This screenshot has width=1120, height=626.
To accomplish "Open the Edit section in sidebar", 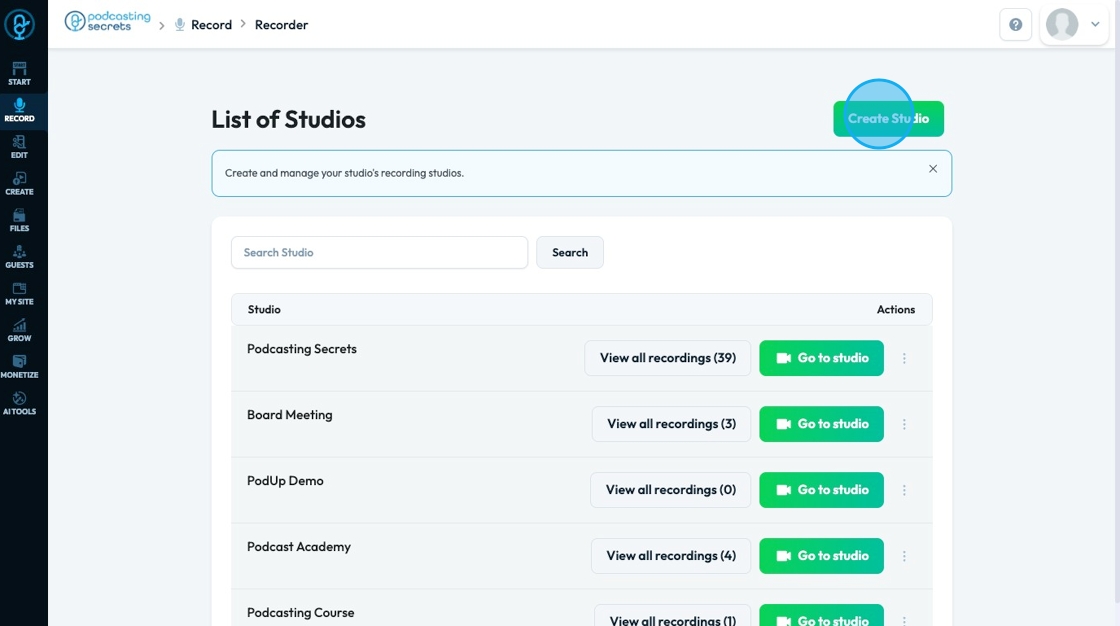I will (x=19, y=147).
